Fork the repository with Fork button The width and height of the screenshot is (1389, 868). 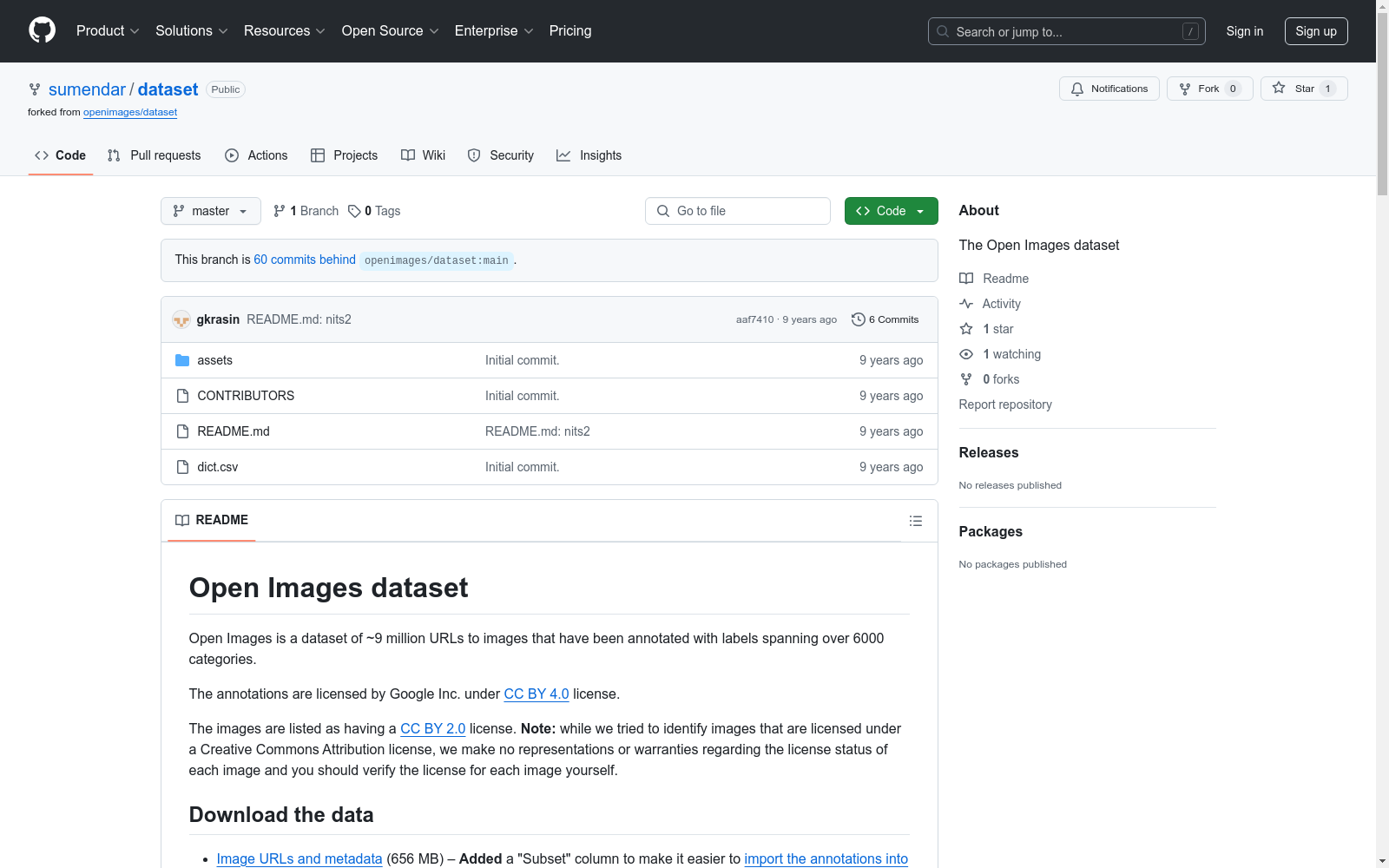1209,89
